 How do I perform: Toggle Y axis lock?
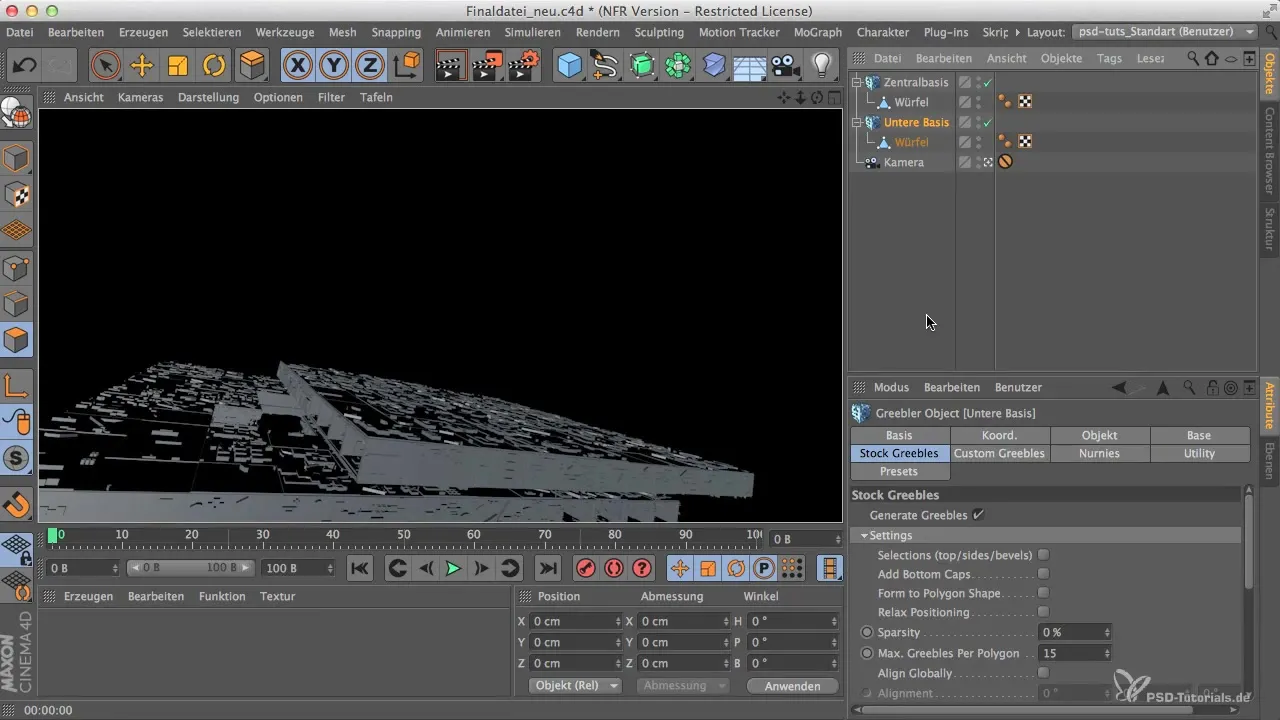point(334,66)
